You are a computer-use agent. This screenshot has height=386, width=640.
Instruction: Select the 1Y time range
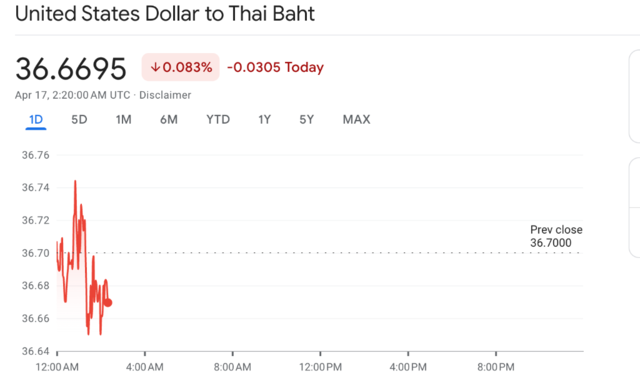click(264, 120)
